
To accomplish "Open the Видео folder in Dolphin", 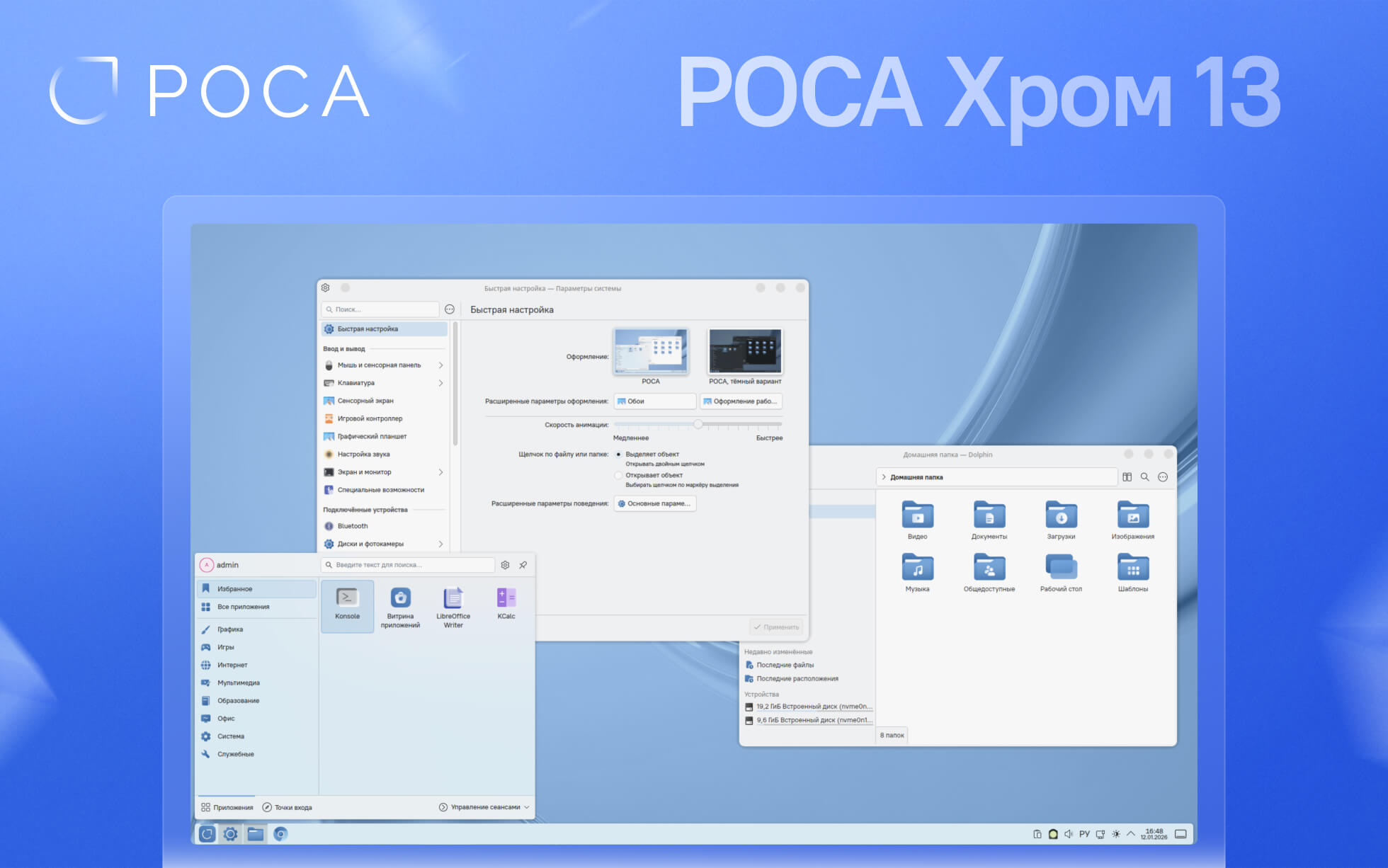I will click(917, 520).
